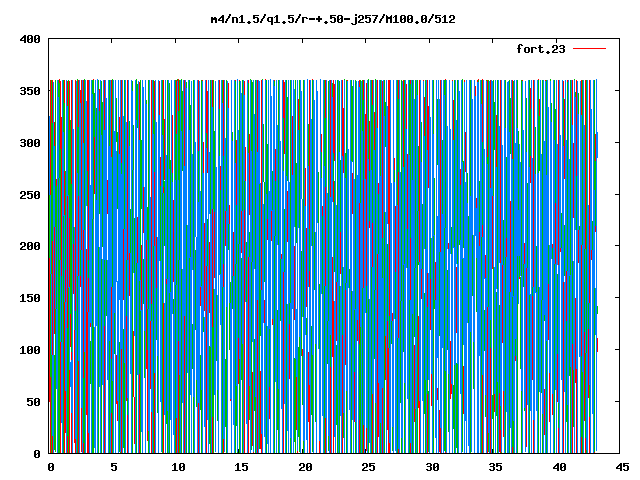Select y-axis label 50
This screenshot has height=480, width=640.
tap(33, 402)
